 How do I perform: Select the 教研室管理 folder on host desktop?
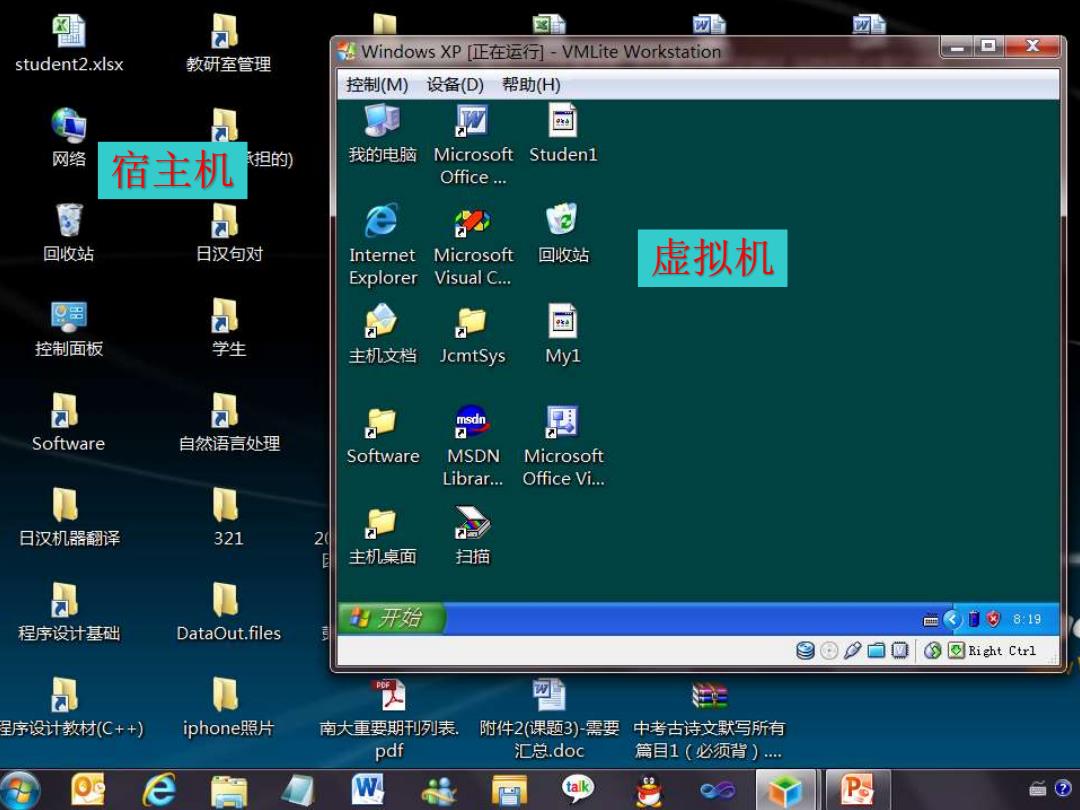[x=228, y=44]
